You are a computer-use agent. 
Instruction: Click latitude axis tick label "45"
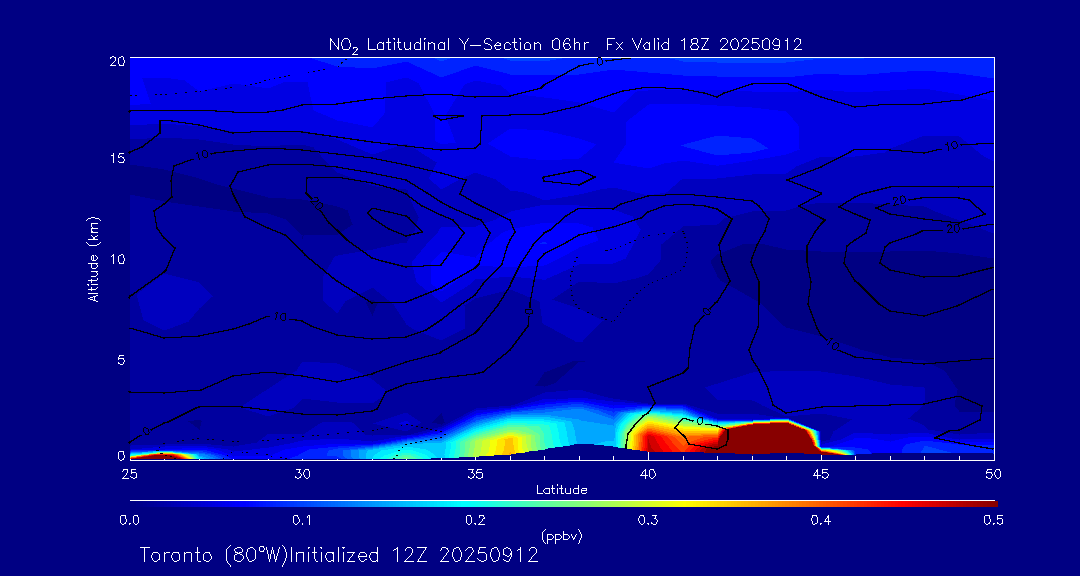click(x=821, y=474)
